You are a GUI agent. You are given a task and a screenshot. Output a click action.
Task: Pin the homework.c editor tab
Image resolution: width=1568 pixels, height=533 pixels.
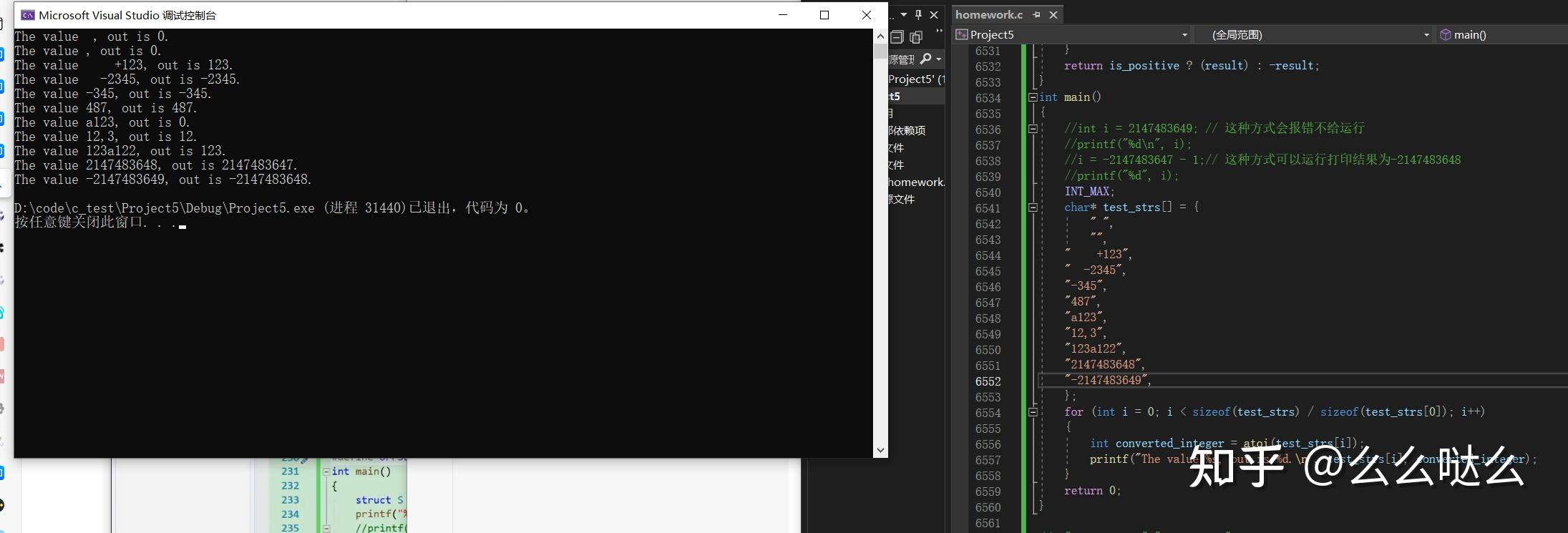coord(1036,14)
